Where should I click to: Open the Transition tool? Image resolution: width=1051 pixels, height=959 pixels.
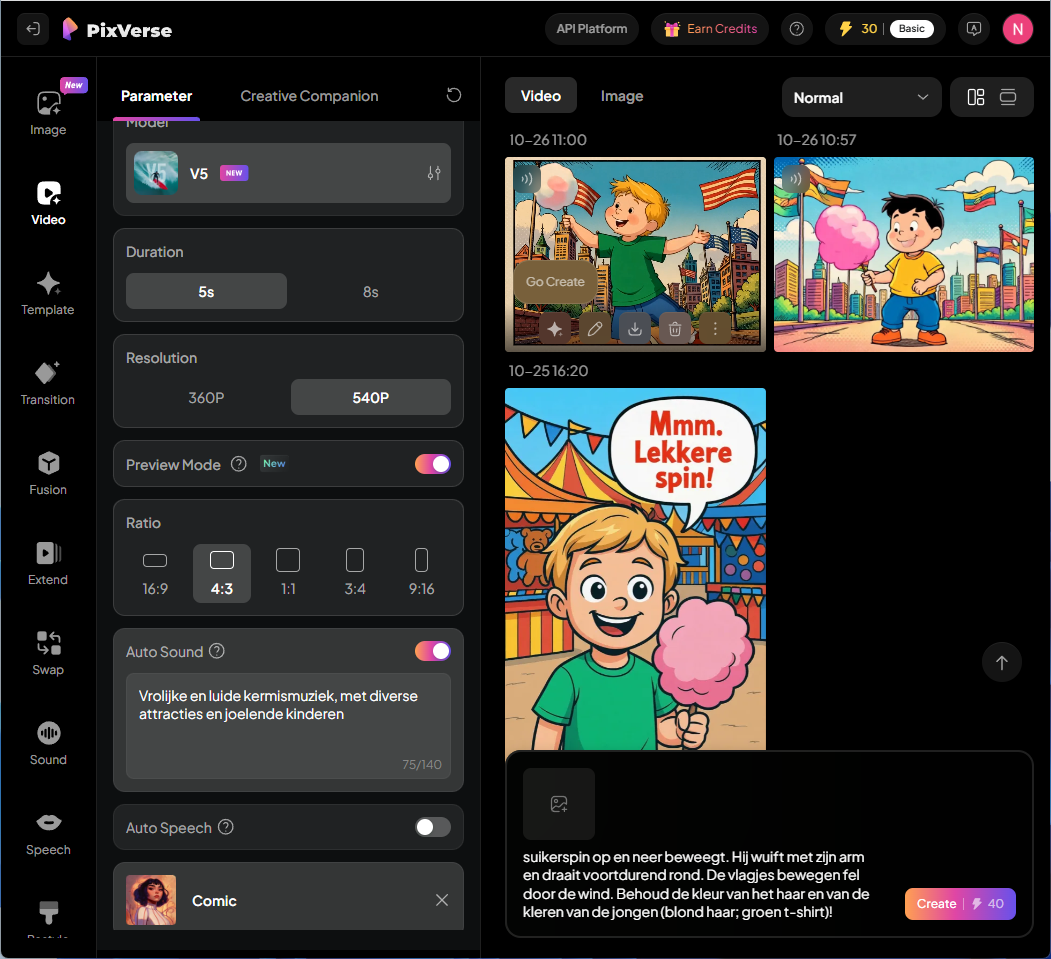(x=48, y=383)
